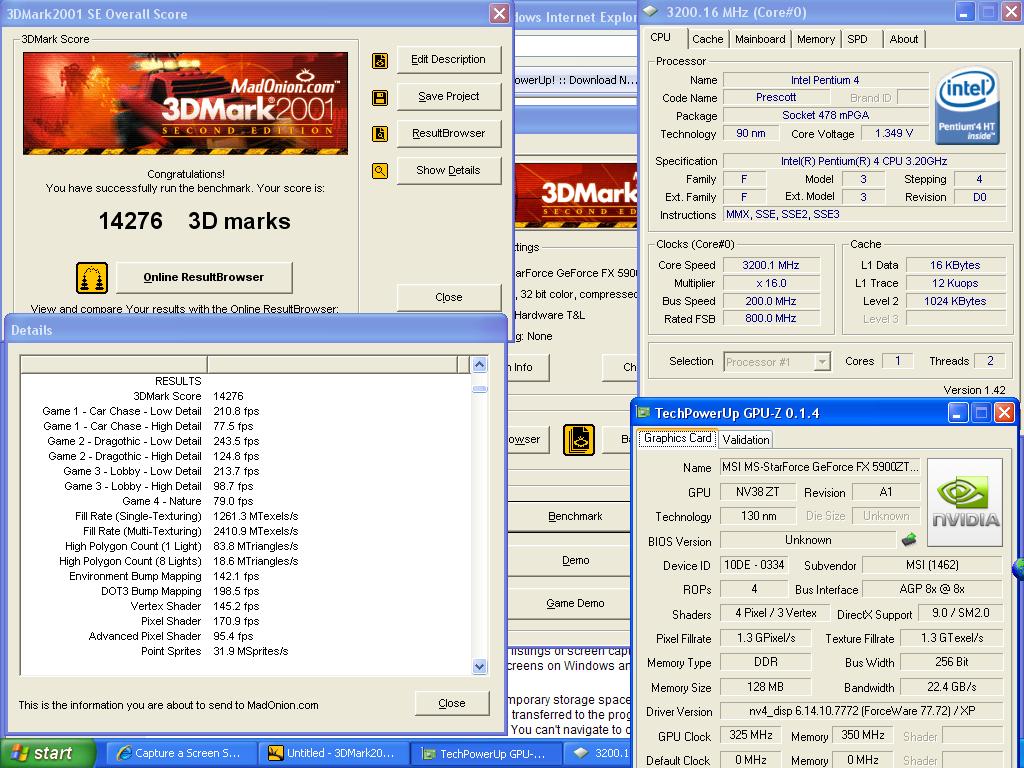Viewport: 1024px width, 768px height.
Task: Click the Edit Description icon
Action: pos(379,61)
